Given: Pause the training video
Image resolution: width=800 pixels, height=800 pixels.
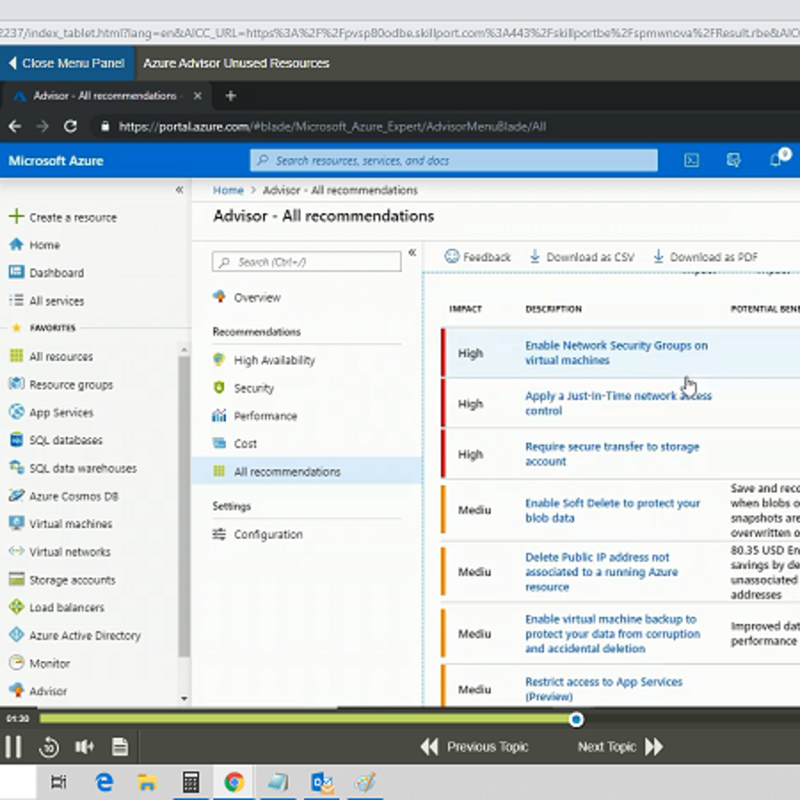Looking at the screenshot, I should coord(13,747).
